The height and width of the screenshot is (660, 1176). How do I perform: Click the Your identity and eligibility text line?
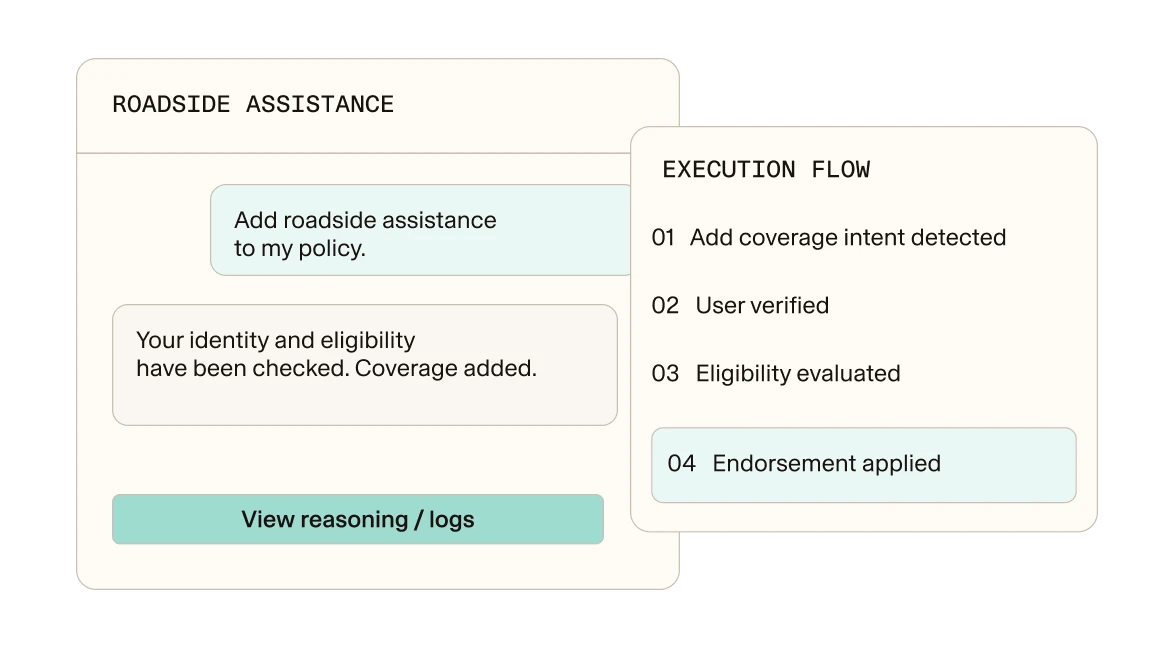tap(275, 340)
